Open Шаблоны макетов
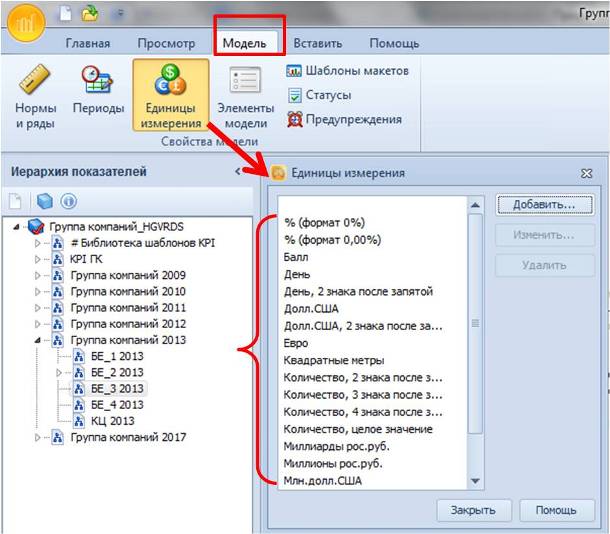The image size is (610, 534). tap(347, 71)
